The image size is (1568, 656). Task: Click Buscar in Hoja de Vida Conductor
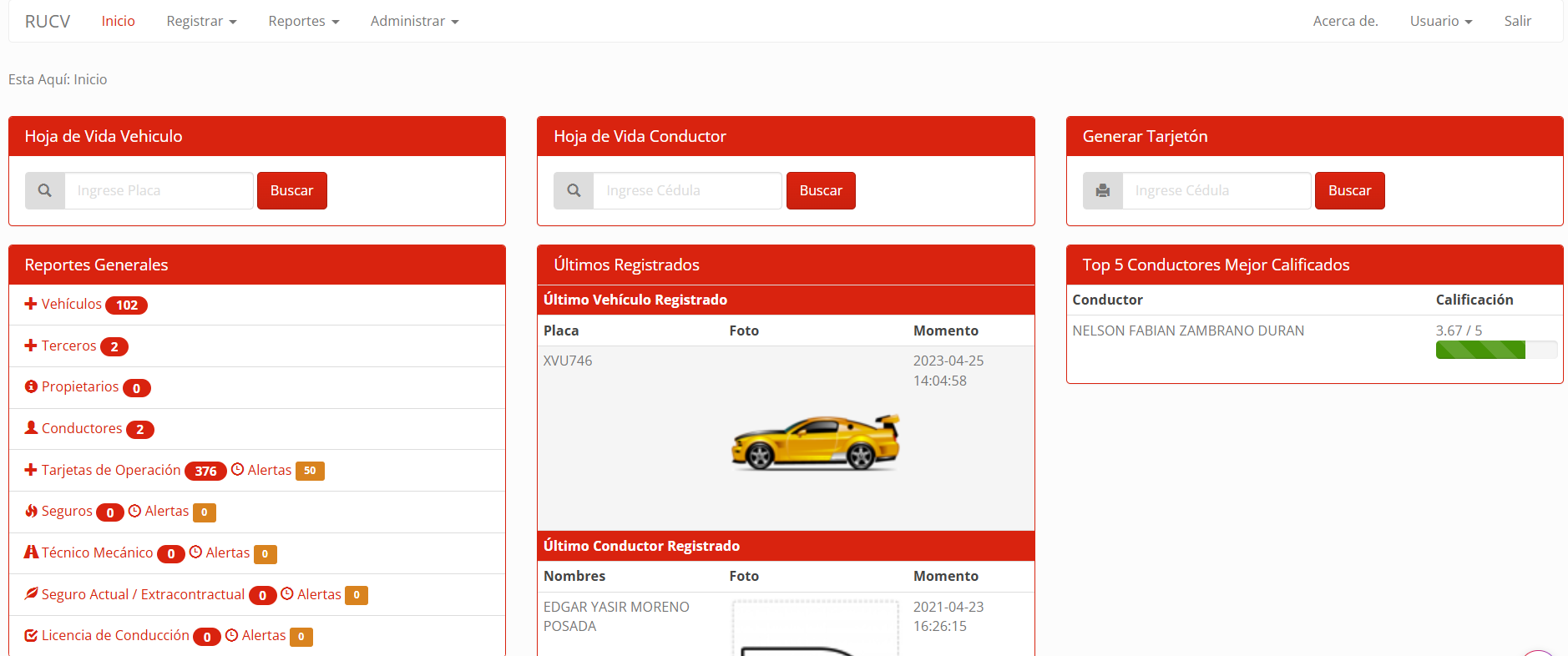821,190
